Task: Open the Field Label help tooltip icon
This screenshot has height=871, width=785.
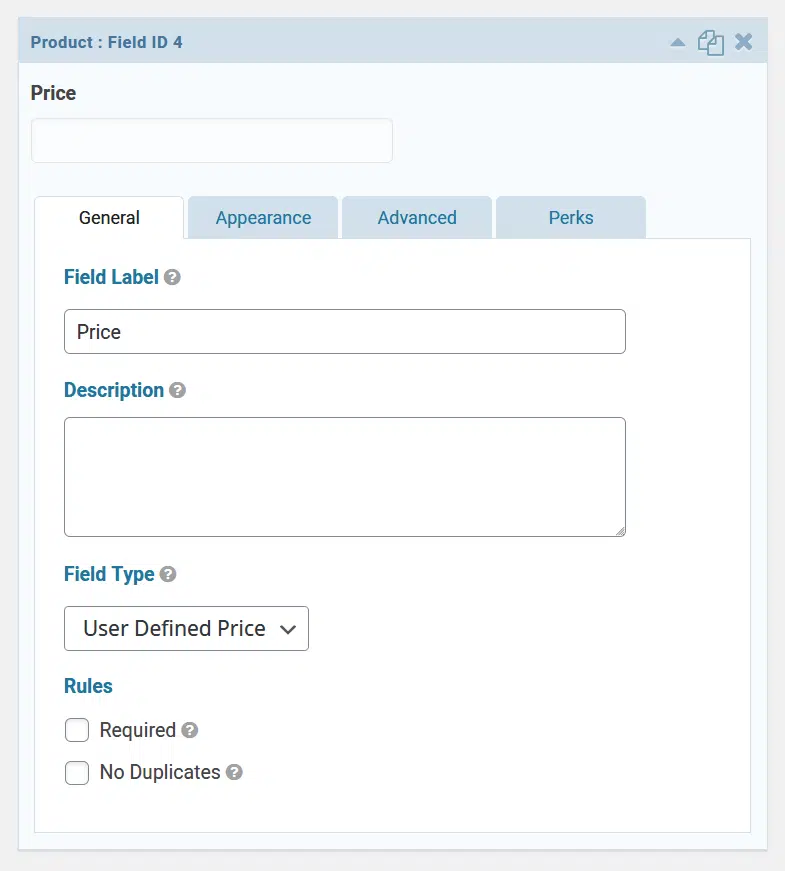Action: 172,277
